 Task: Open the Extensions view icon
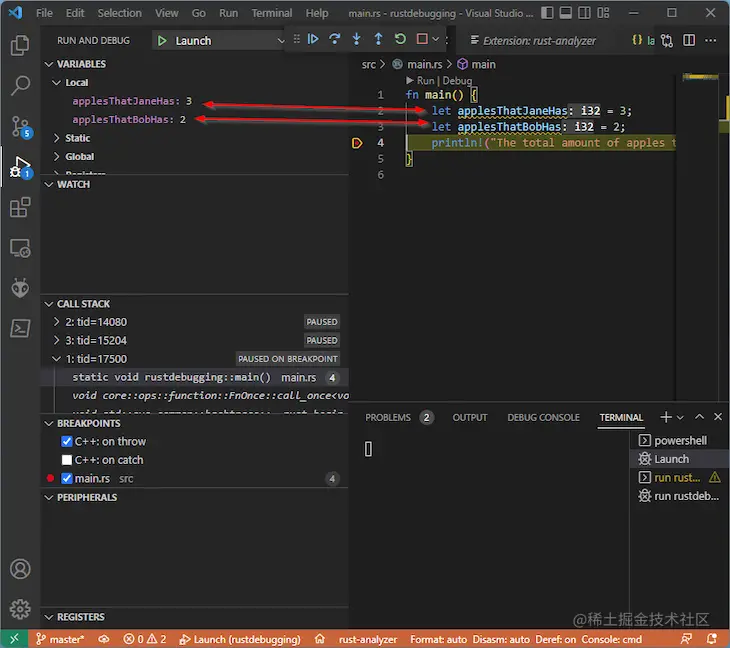20,207
